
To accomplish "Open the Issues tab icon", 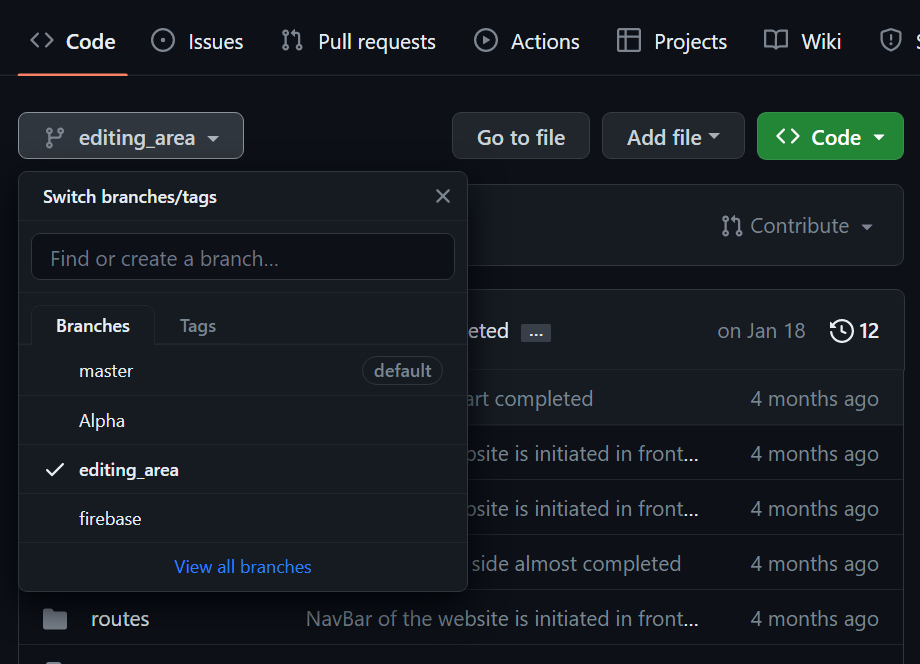I will tap(162, 41).
